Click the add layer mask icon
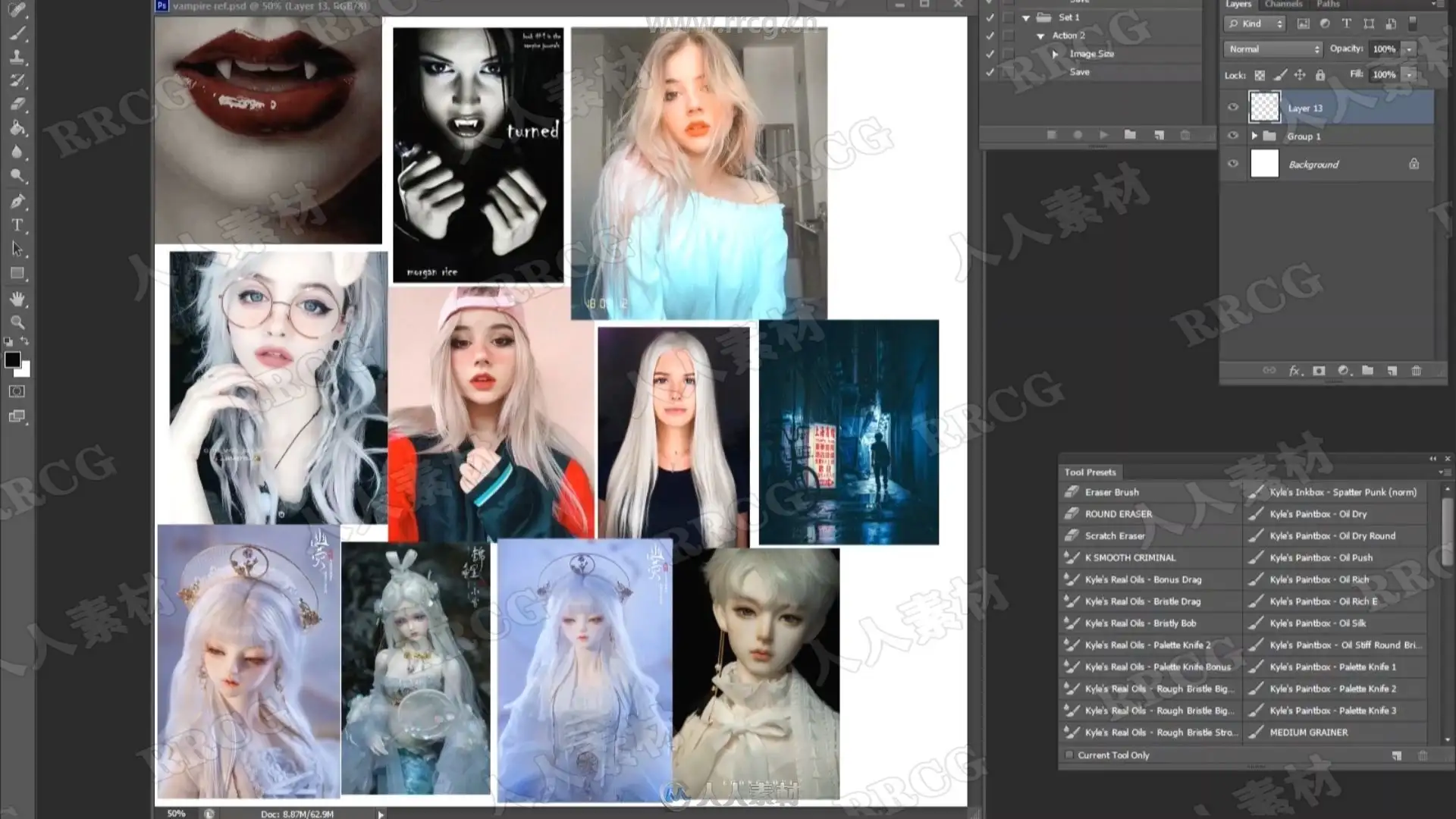 click(x=1319, y=371)
